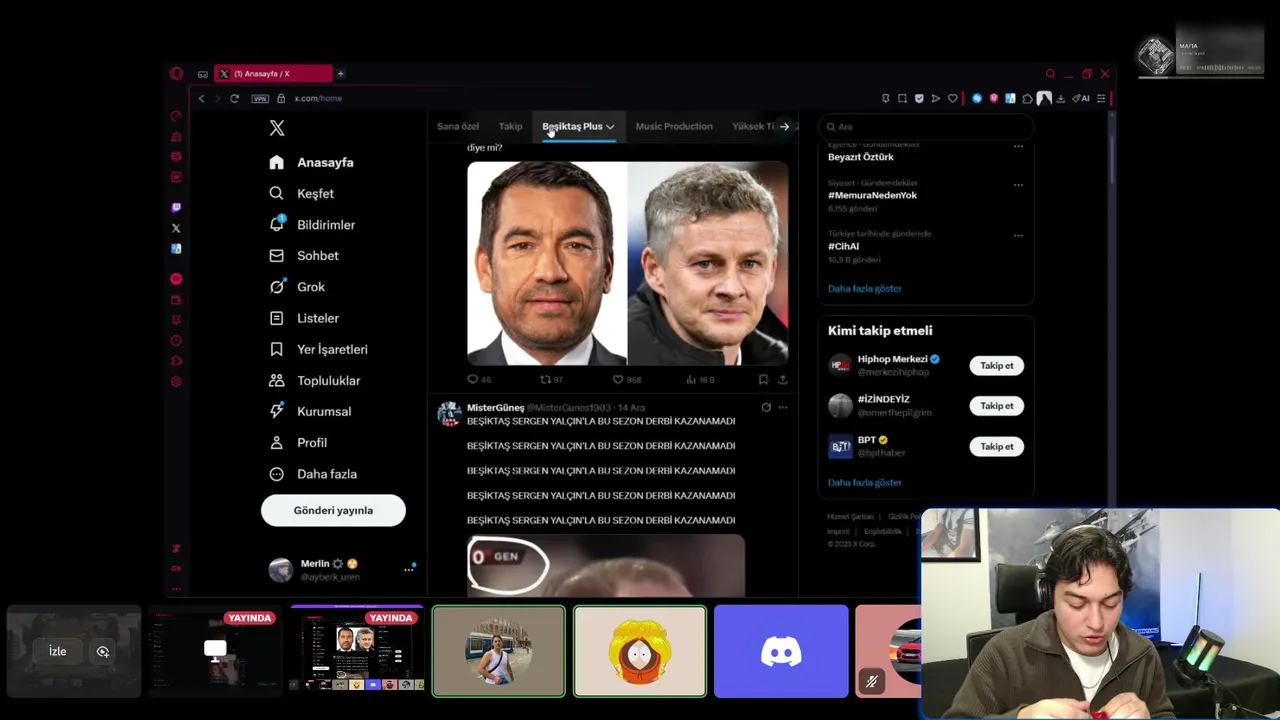
Task: Reload the page
Action: point(234,98)
